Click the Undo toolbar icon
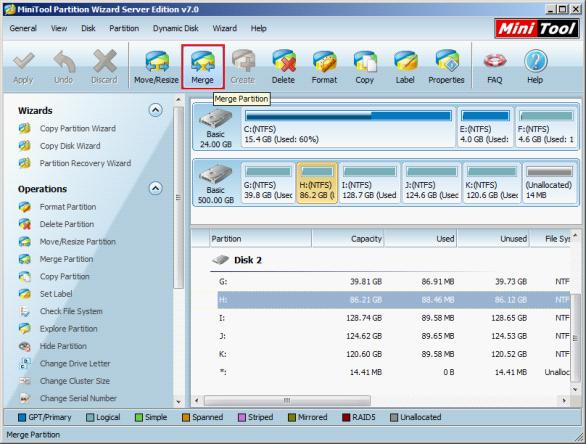586x444 pixels. click(64, 67)
